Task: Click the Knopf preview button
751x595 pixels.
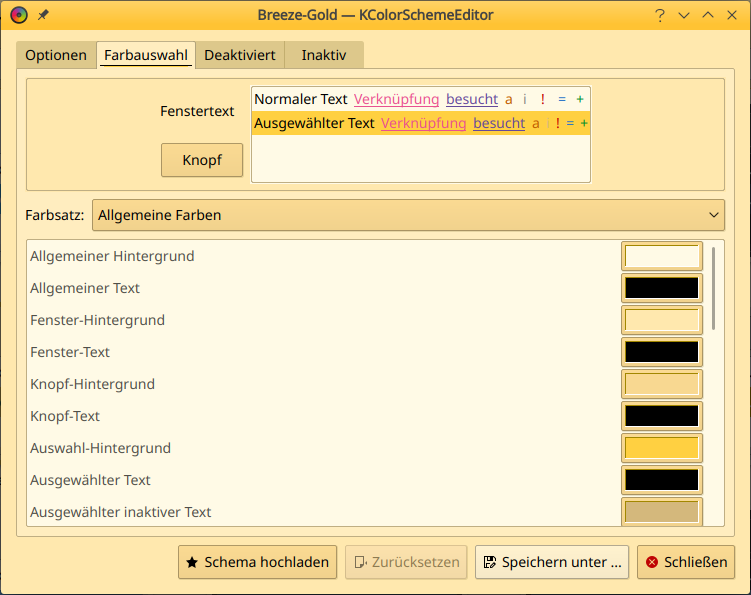Action: pyautogui.click(x=202, y=160)
